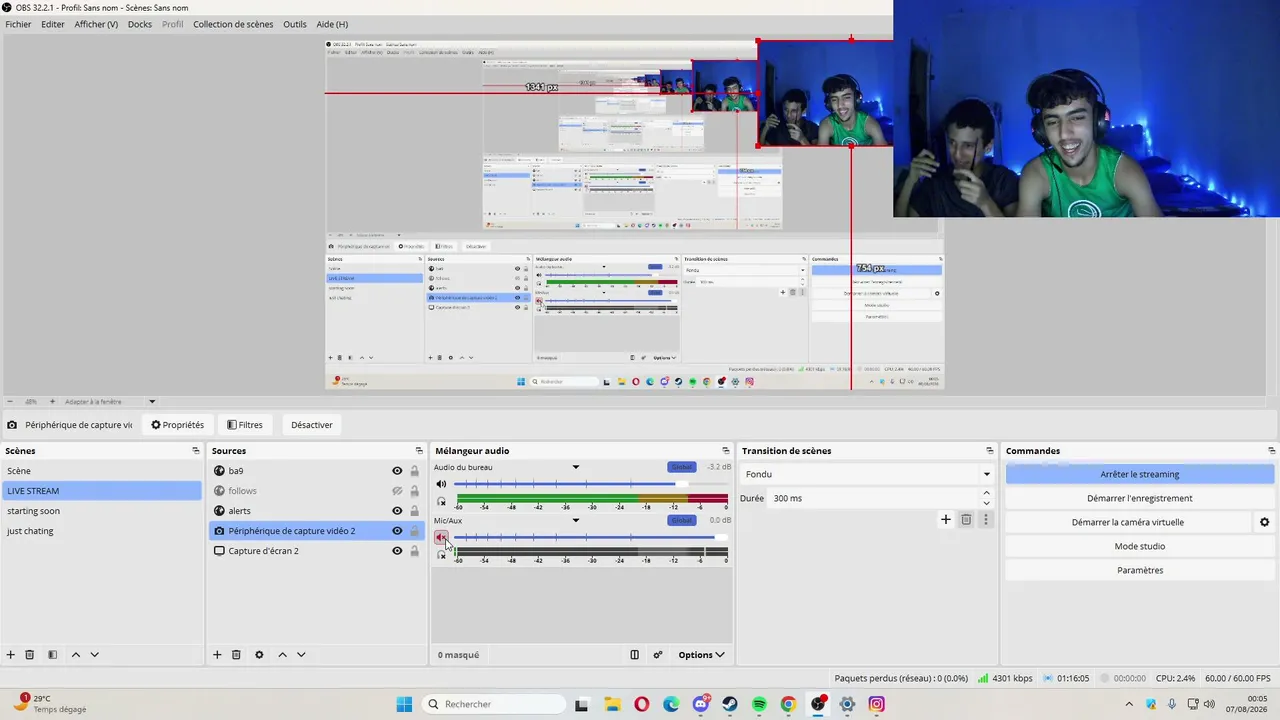This screenshot has width=1280, height=720.
Task: Open preview scaling dropdown Adapter à la fenêtre
Action: coord(110,402)
